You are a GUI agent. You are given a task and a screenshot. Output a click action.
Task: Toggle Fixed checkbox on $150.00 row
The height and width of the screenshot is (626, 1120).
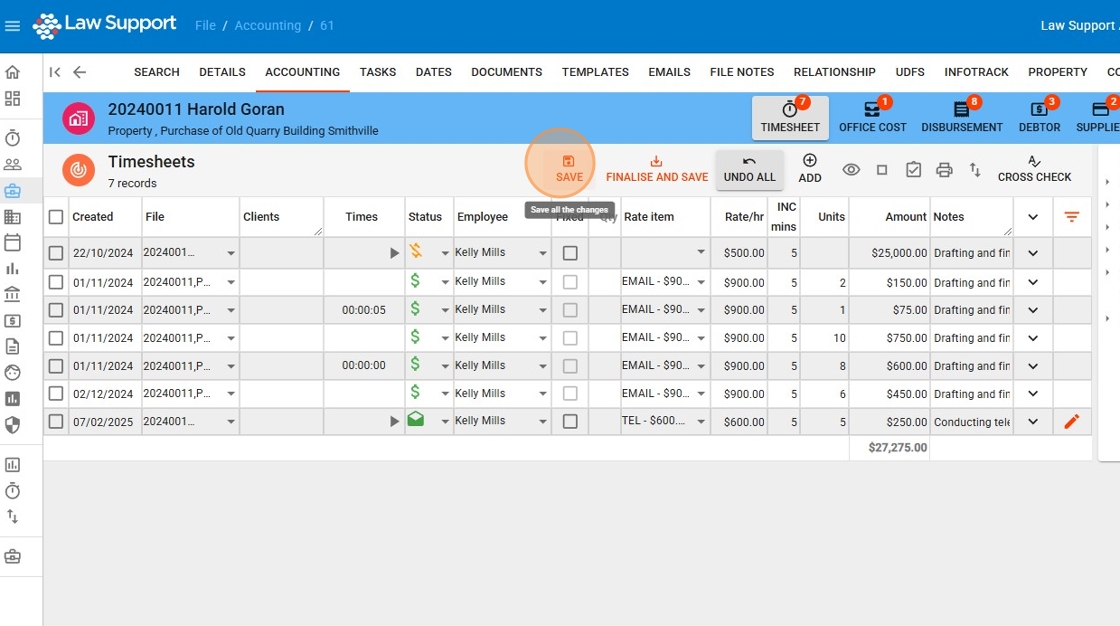[x=570, y=282]
